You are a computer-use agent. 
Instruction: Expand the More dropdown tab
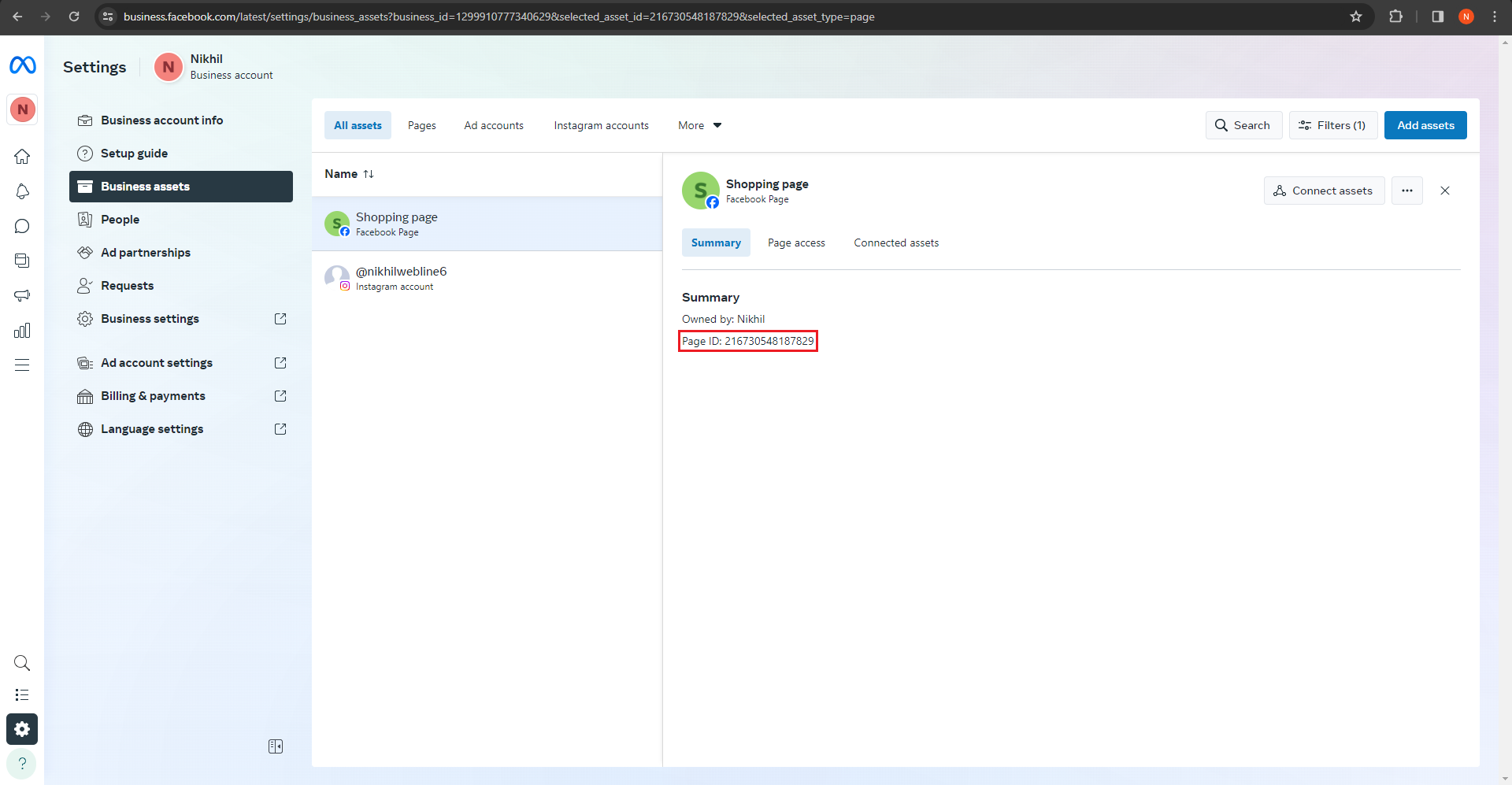click(x=699, y=125)
